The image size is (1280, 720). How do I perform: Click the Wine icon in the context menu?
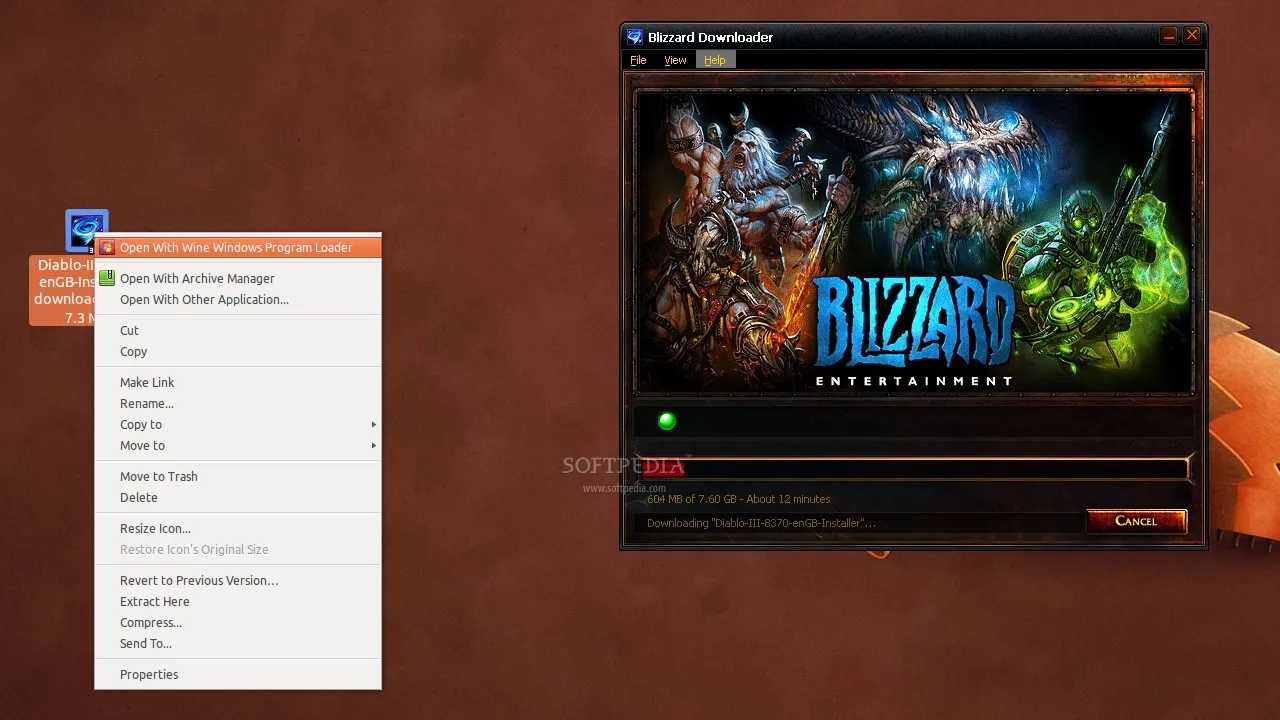click(x=106, y=248)
